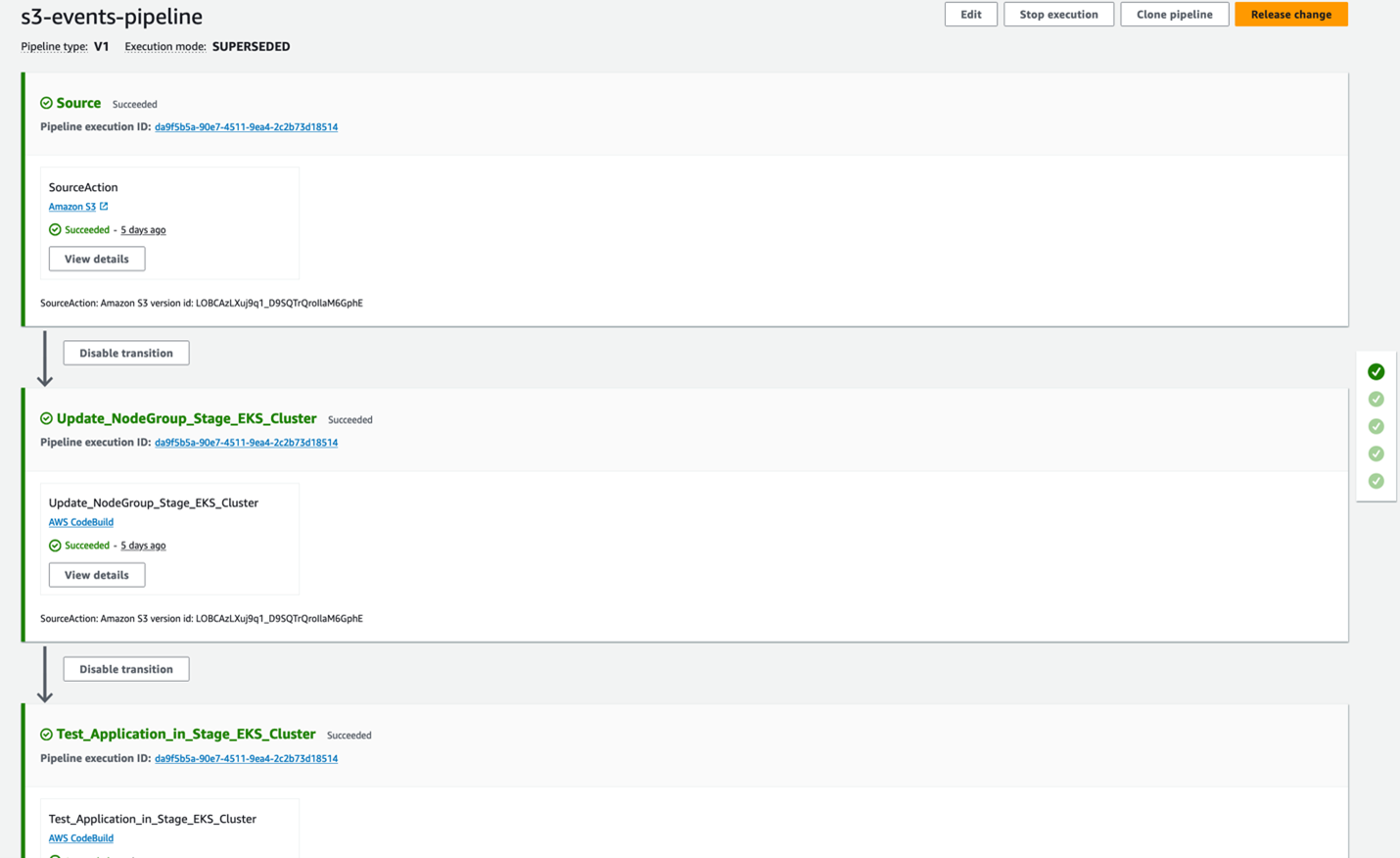
Task: Clone this pipeline
Action: 1174,15
